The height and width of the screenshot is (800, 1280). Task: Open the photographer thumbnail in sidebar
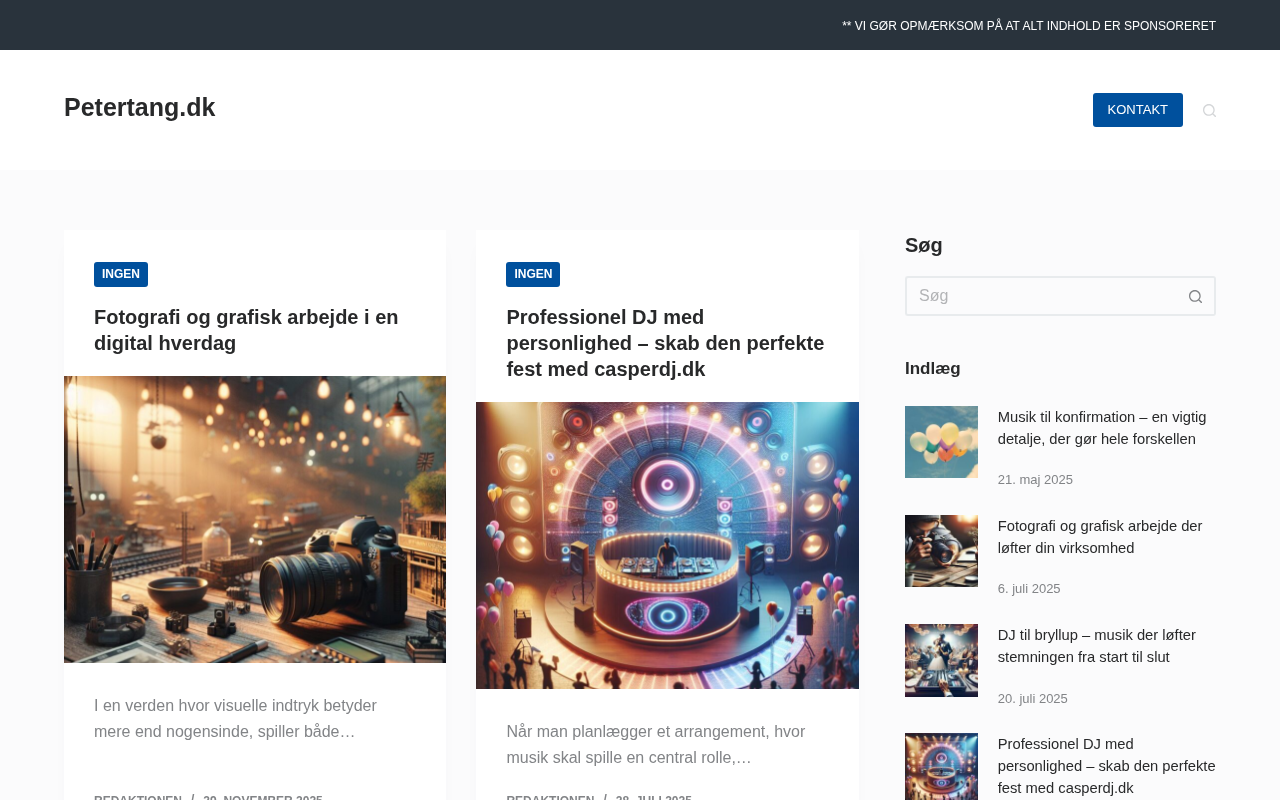tap(941, 551)
